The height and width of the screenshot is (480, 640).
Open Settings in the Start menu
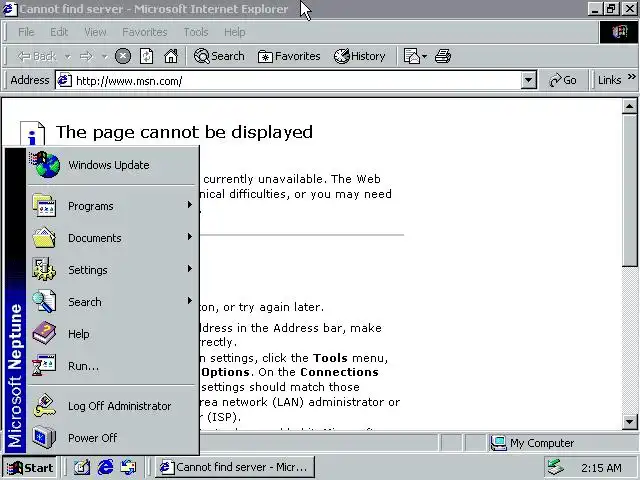[x=112, y=270]
